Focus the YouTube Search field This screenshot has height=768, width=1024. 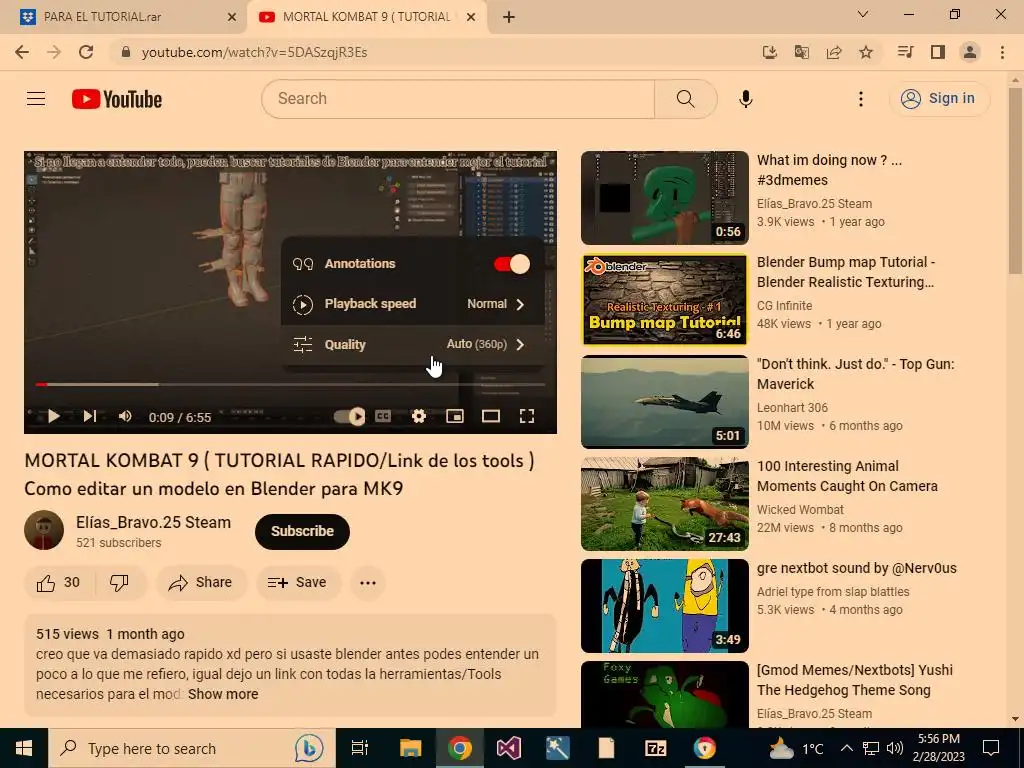coord(458,99)
